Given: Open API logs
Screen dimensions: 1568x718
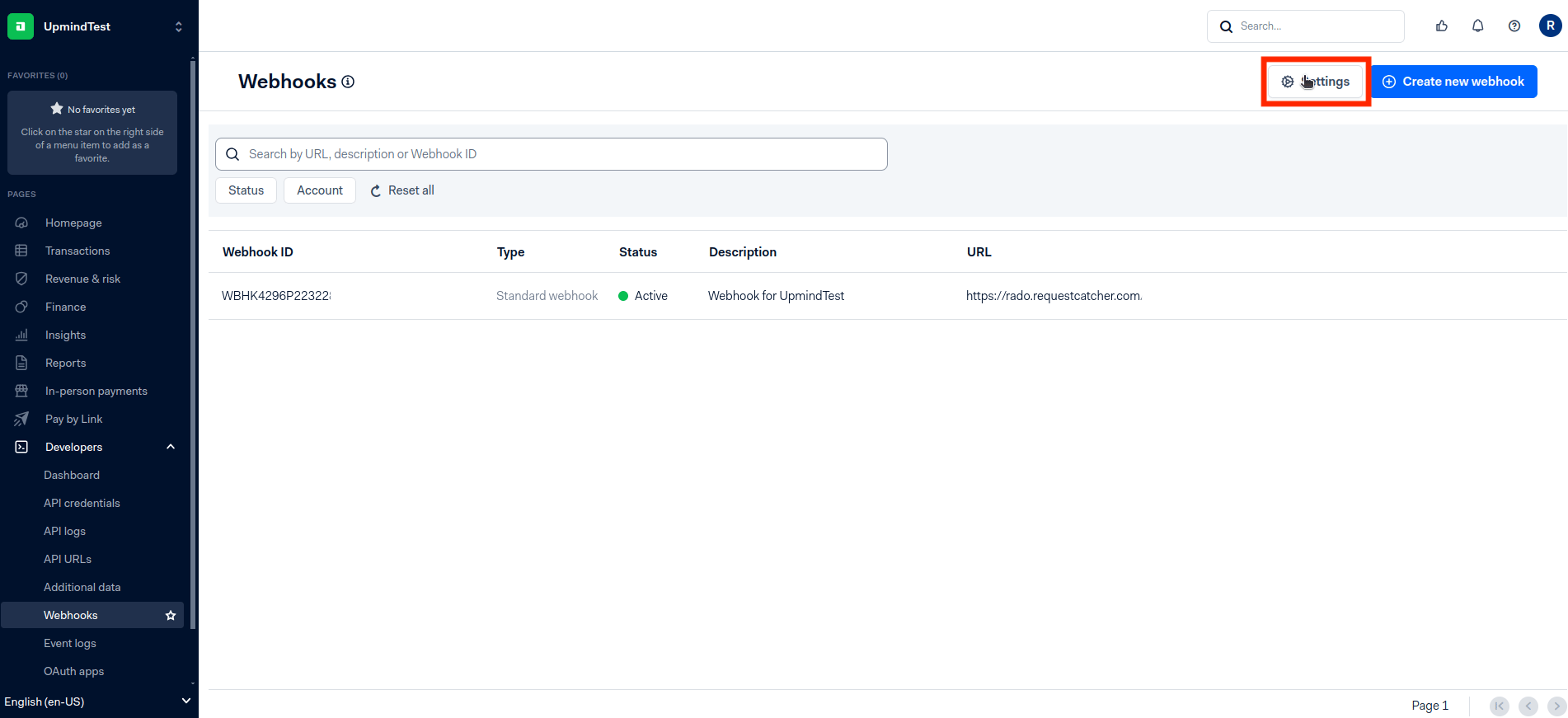Looking at the screenshot, I should tap(64, 531).
